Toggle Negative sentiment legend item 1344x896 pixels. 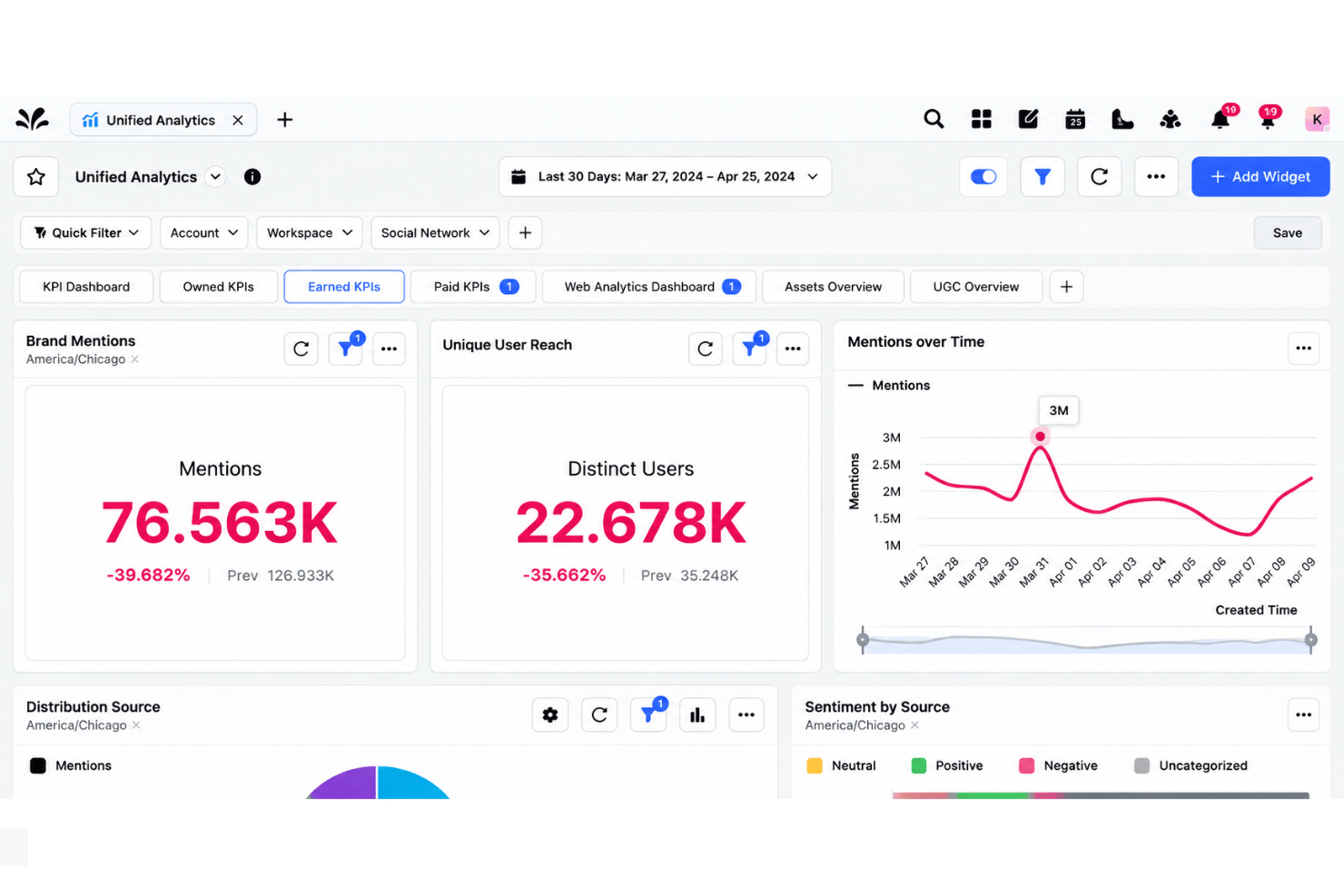1059,765
